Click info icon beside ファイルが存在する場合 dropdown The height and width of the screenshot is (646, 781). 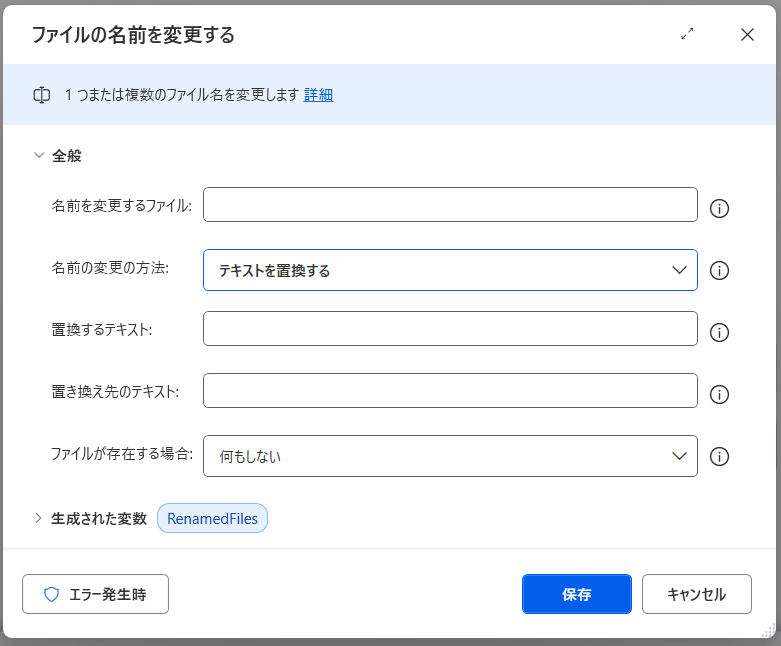pos(718,456)
